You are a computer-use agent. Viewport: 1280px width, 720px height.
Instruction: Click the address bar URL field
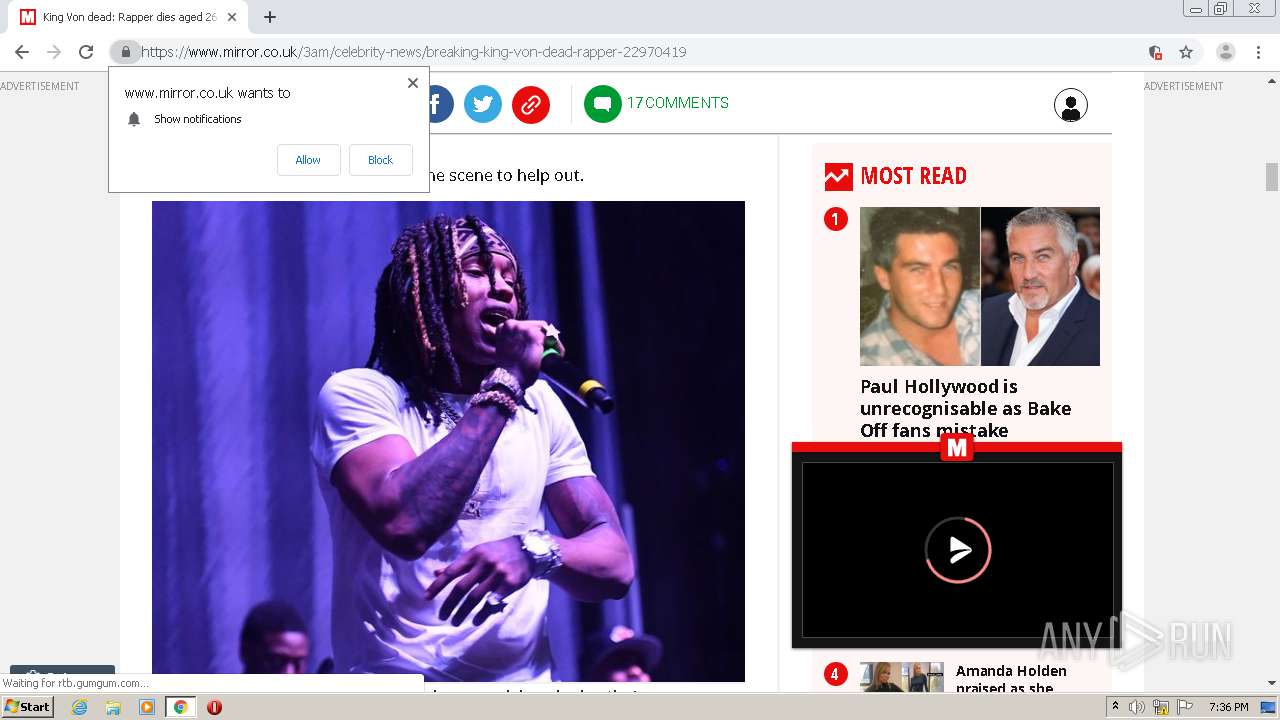coord(640,52)
